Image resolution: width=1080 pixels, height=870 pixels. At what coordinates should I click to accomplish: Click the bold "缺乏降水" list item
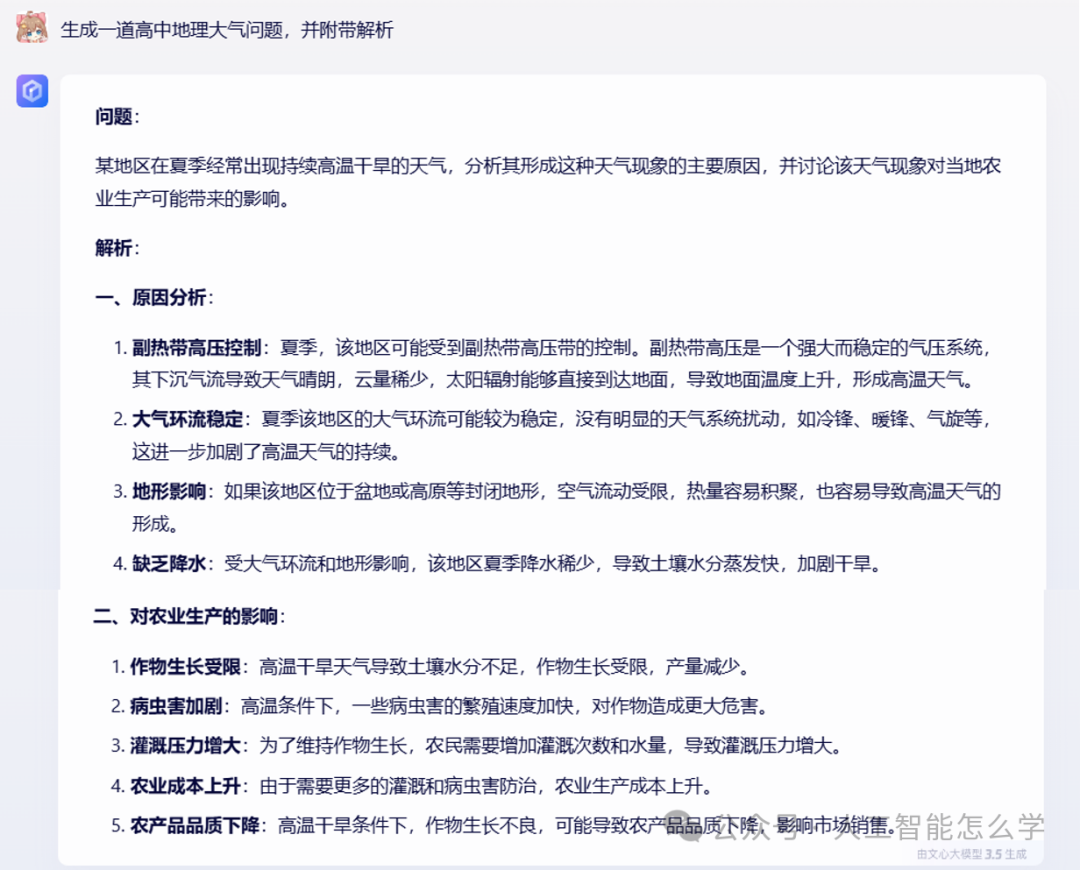coord(168,563)
